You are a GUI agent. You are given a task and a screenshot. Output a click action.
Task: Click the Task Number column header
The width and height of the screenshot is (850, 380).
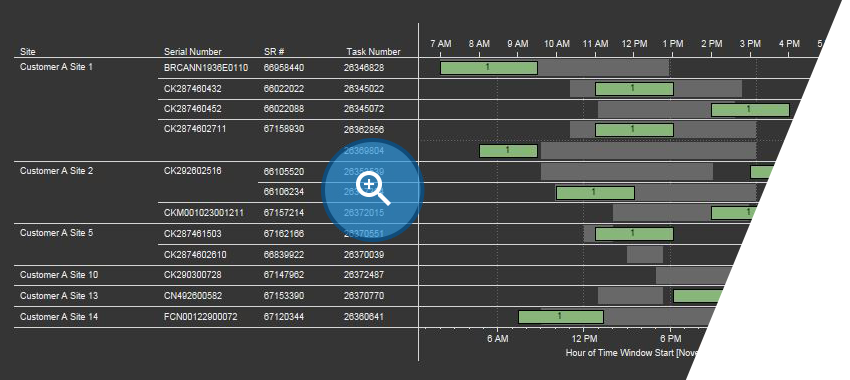pyautogui.click(x=374, y=52)
